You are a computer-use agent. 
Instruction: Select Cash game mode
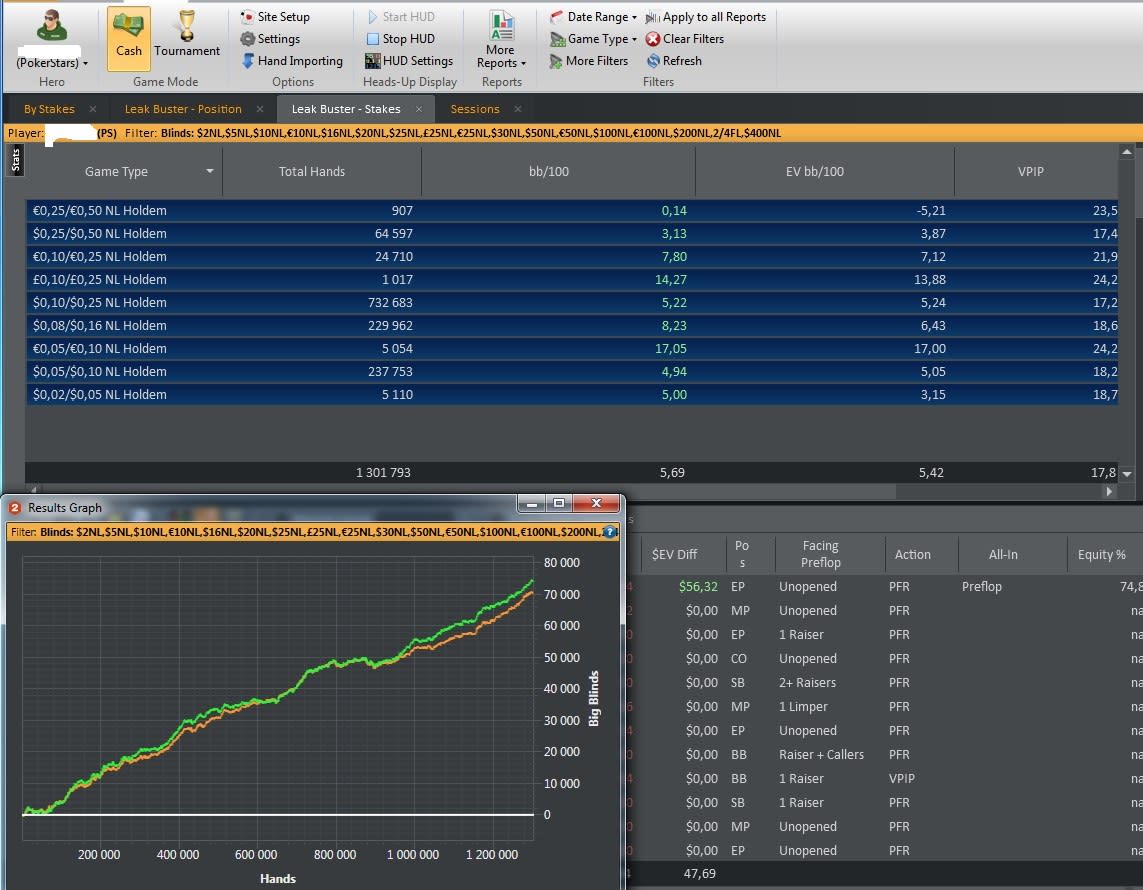pos(128,38)
